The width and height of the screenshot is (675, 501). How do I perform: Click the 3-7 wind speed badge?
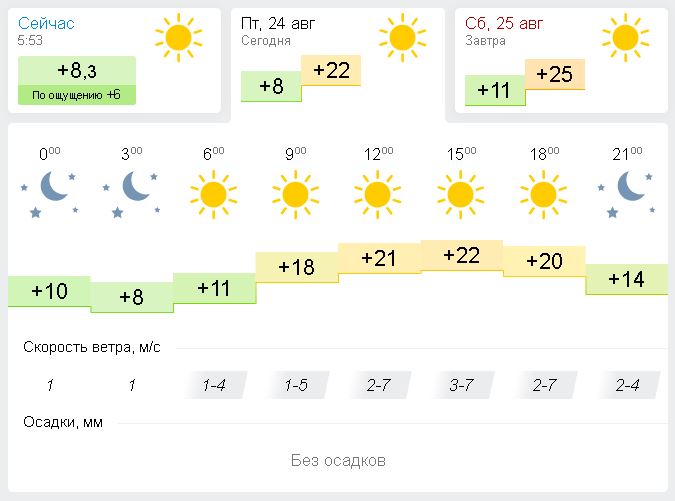(x=461, y=386)
